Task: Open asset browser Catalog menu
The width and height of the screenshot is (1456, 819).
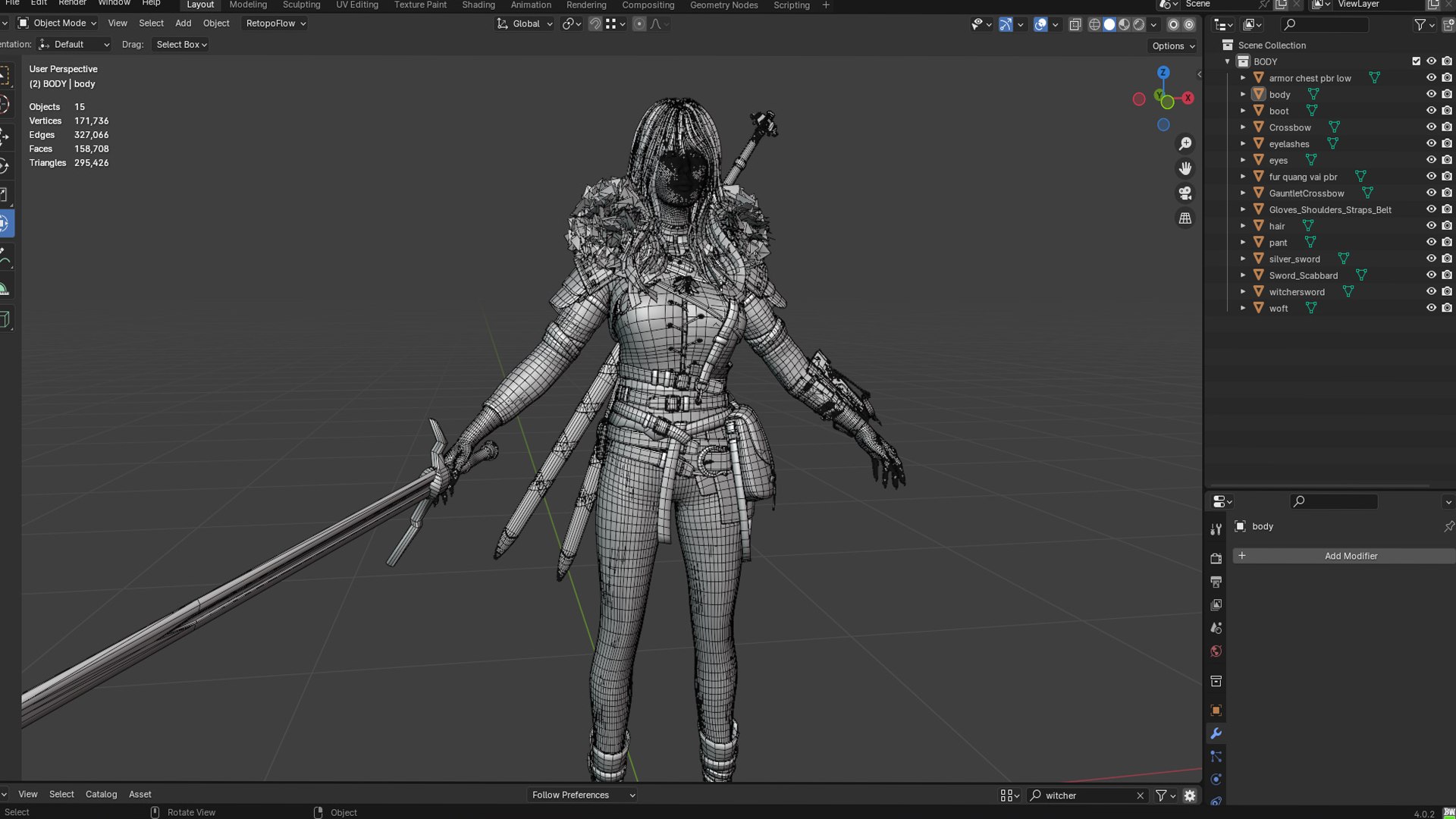Action: pos(101,795)
